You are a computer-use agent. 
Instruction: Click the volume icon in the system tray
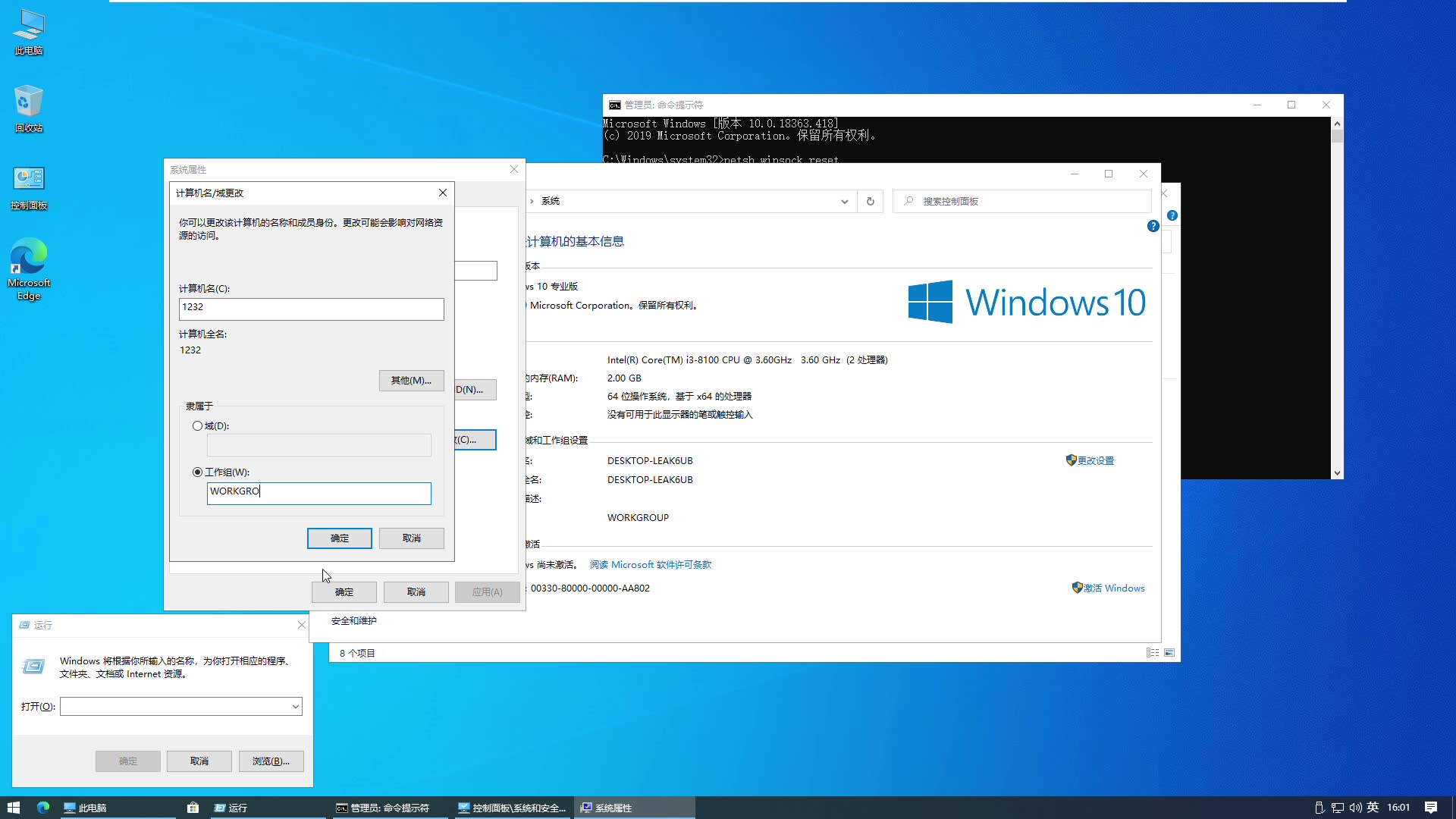(1354, 808)
